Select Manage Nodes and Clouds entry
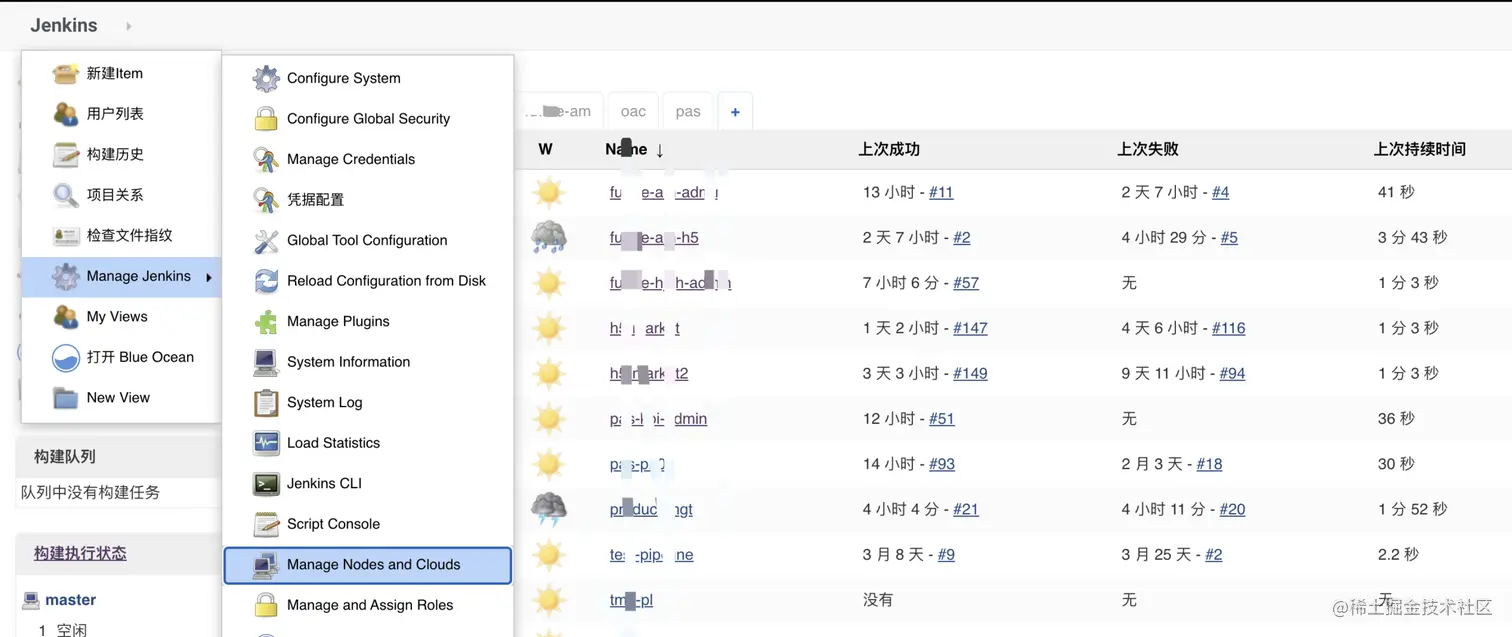 click(x=367, y=565)
